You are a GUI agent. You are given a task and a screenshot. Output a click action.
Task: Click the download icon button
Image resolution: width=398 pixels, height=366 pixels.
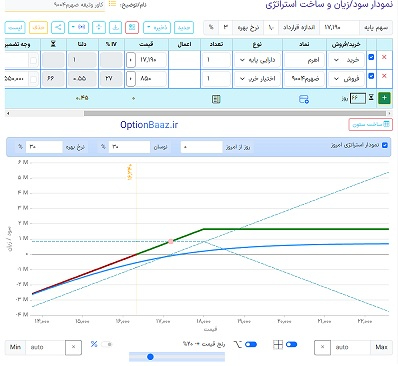click(116, 27)
